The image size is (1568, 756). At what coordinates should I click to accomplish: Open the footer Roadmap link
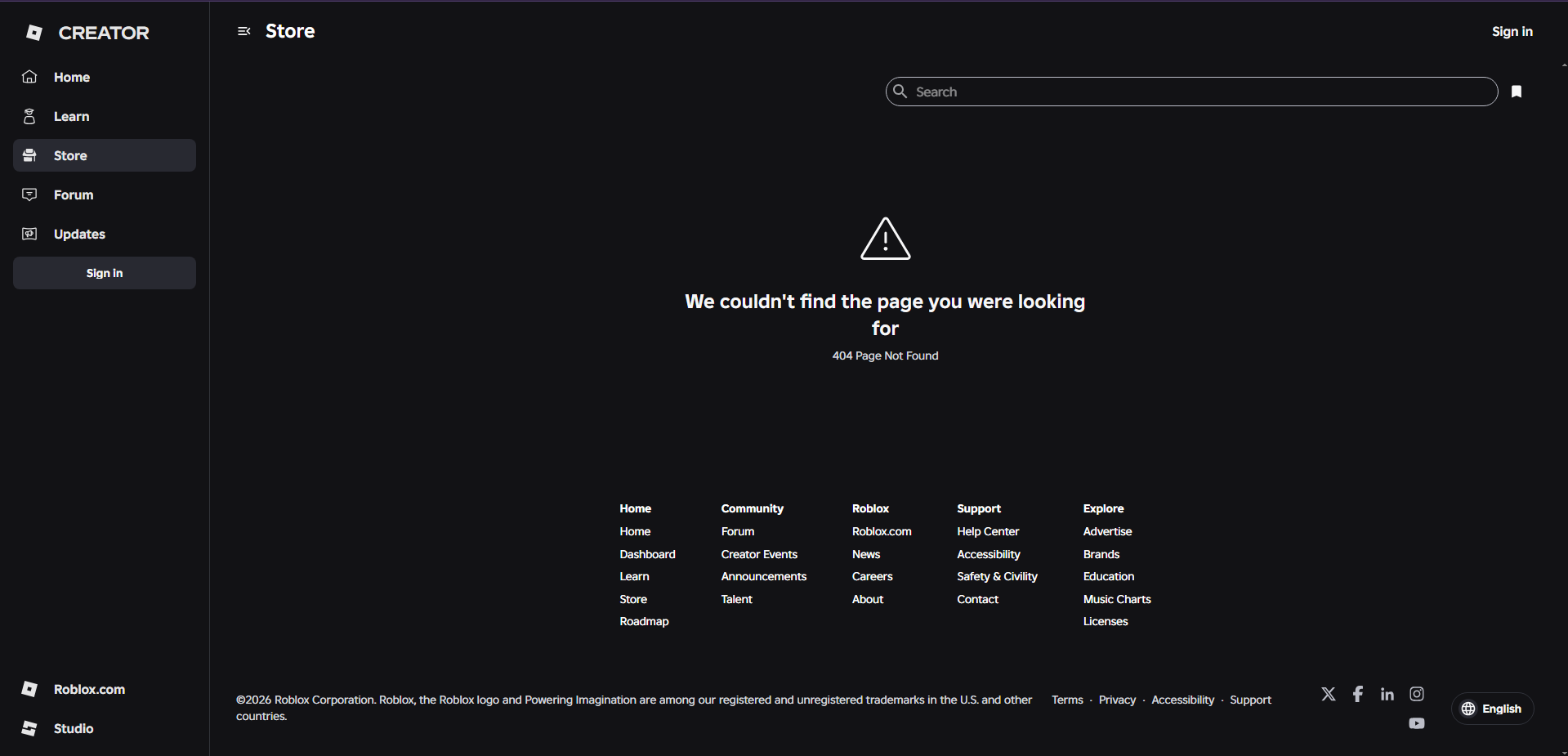(x=644, y=621)
